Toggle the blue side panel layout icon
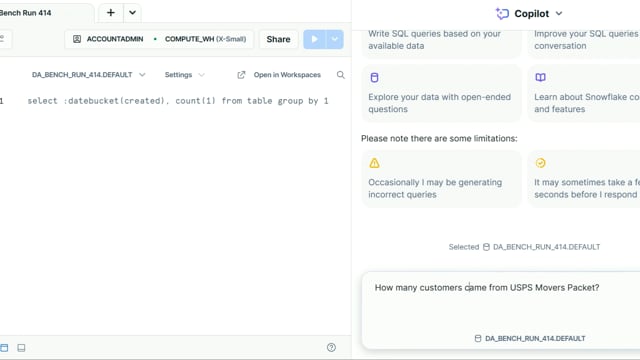 pos(4,348)
